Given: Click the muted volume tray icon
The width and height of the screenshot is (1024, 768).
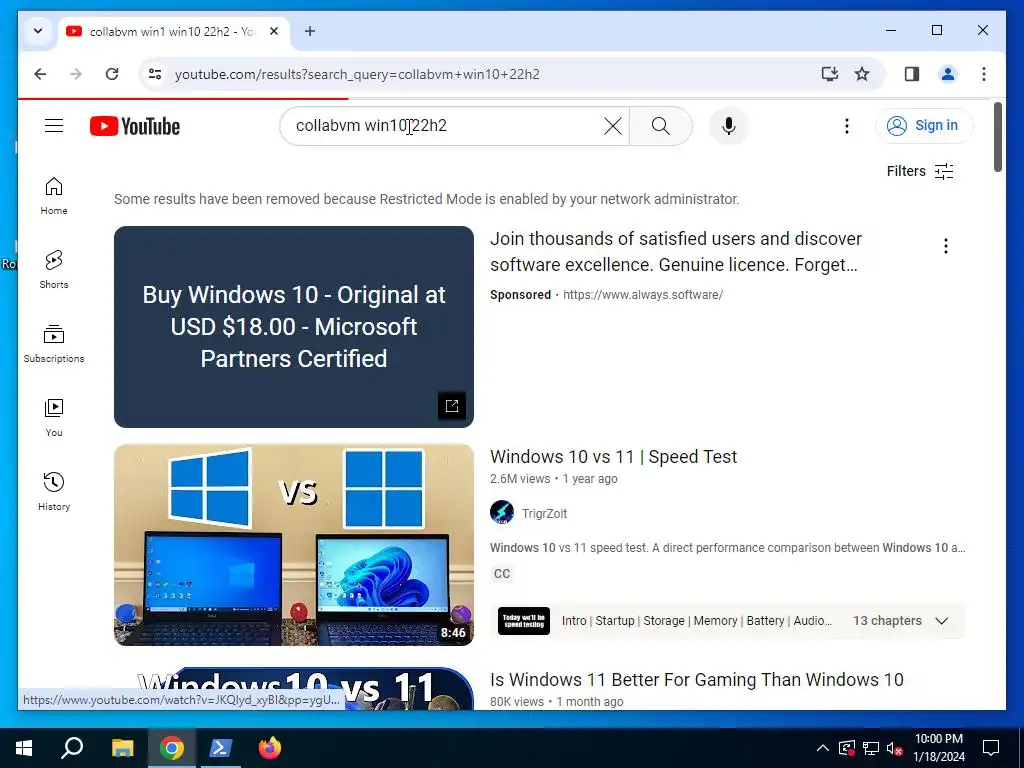Looking at the screenshot, I should pos(895,748).
